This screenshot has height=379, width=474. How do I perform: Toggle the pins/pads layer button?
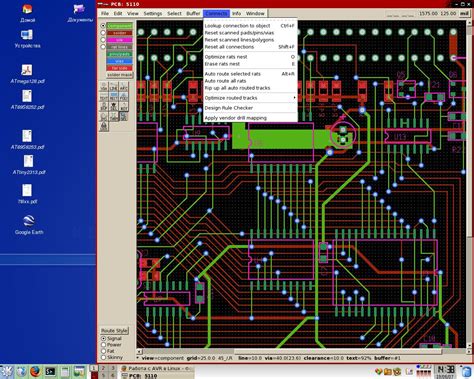119,54
